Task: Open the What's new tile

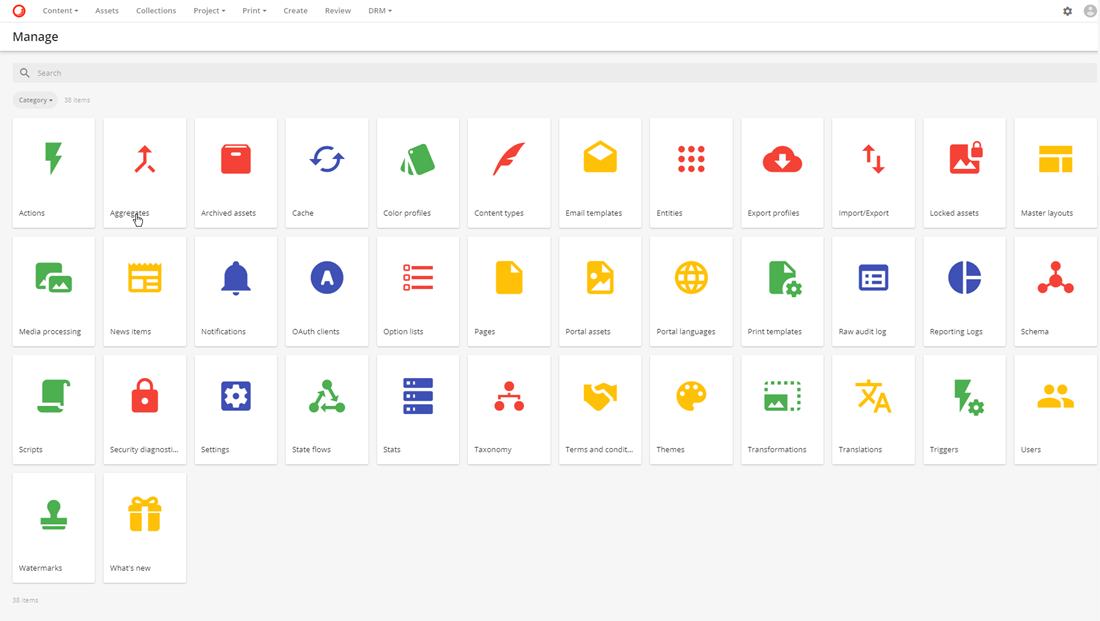Action: 144,514
